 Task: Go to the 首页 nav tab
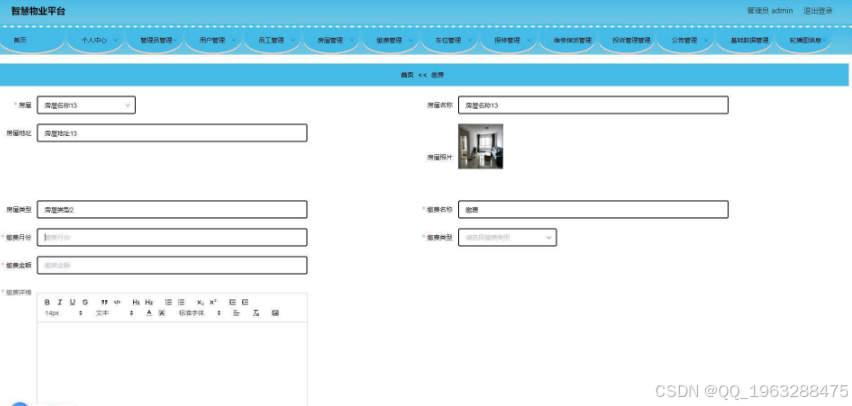tap(20, 40)
